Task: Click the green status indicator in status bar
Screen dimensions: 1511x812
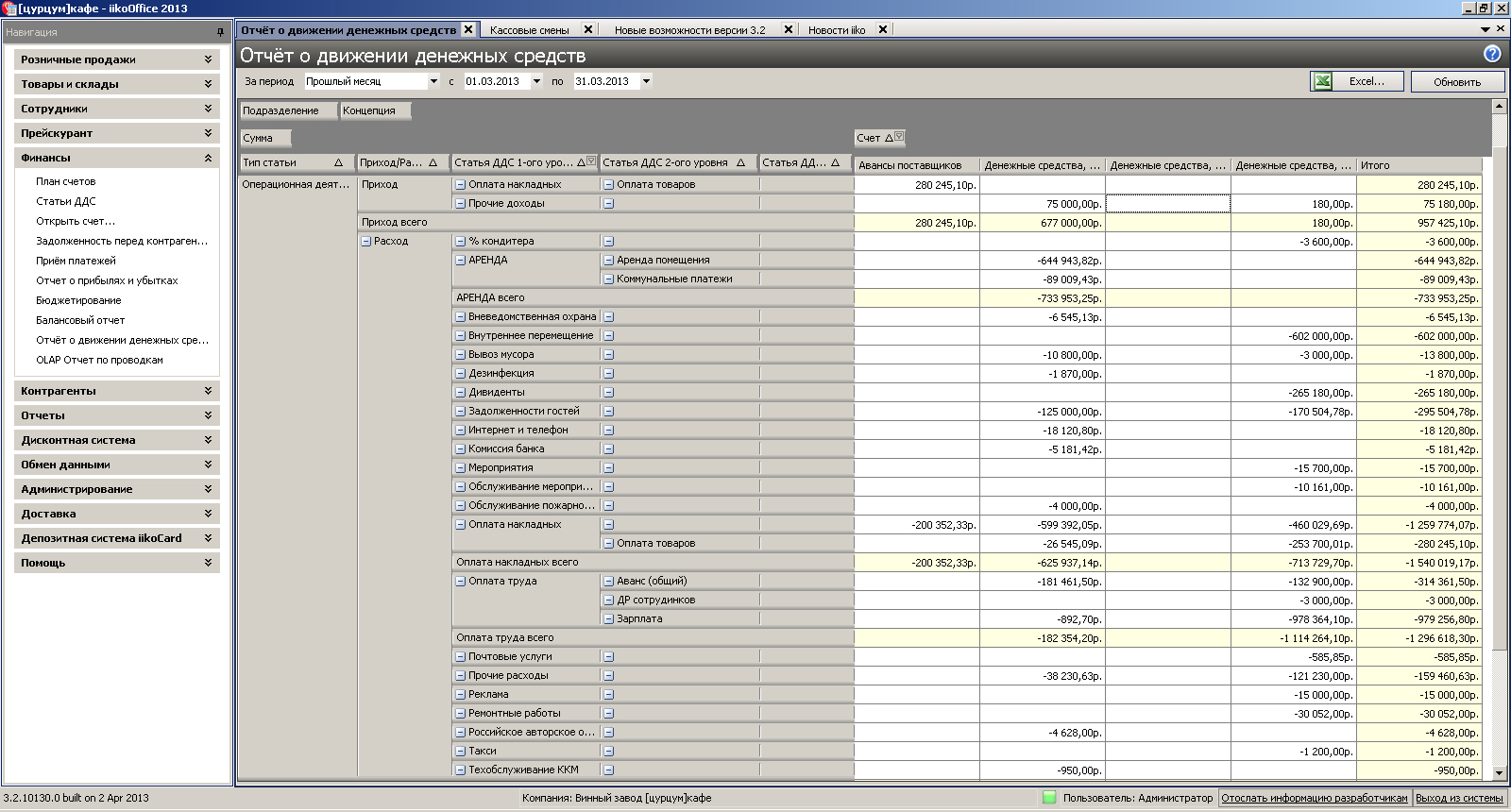Action: [x=1049, y=798]
